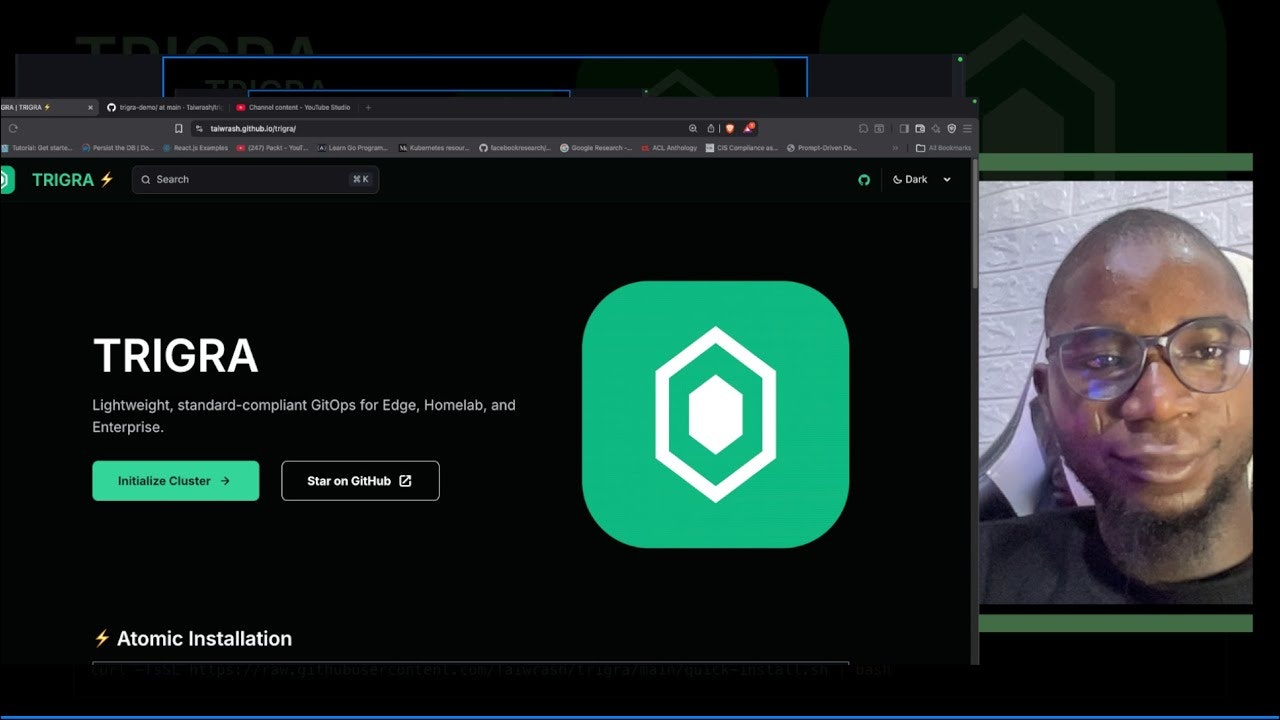This screenshot has height=720, width=1280.
Task: Click the TRIGRA logo icon in the header
Action: pyautogui.click(x=6, y=180)
